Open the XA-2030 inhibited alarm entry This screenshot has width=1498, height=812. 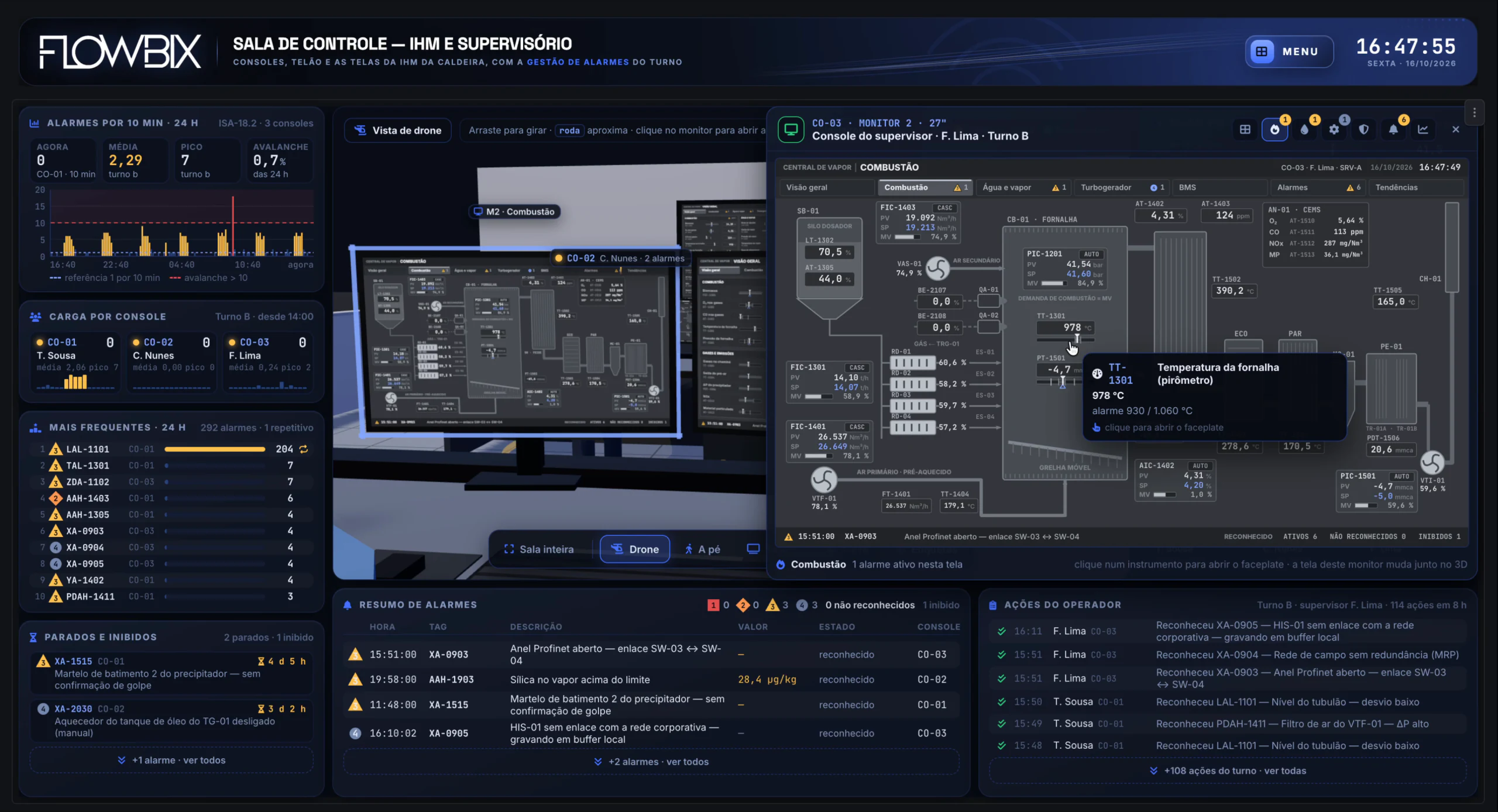(x=171, y=720)
